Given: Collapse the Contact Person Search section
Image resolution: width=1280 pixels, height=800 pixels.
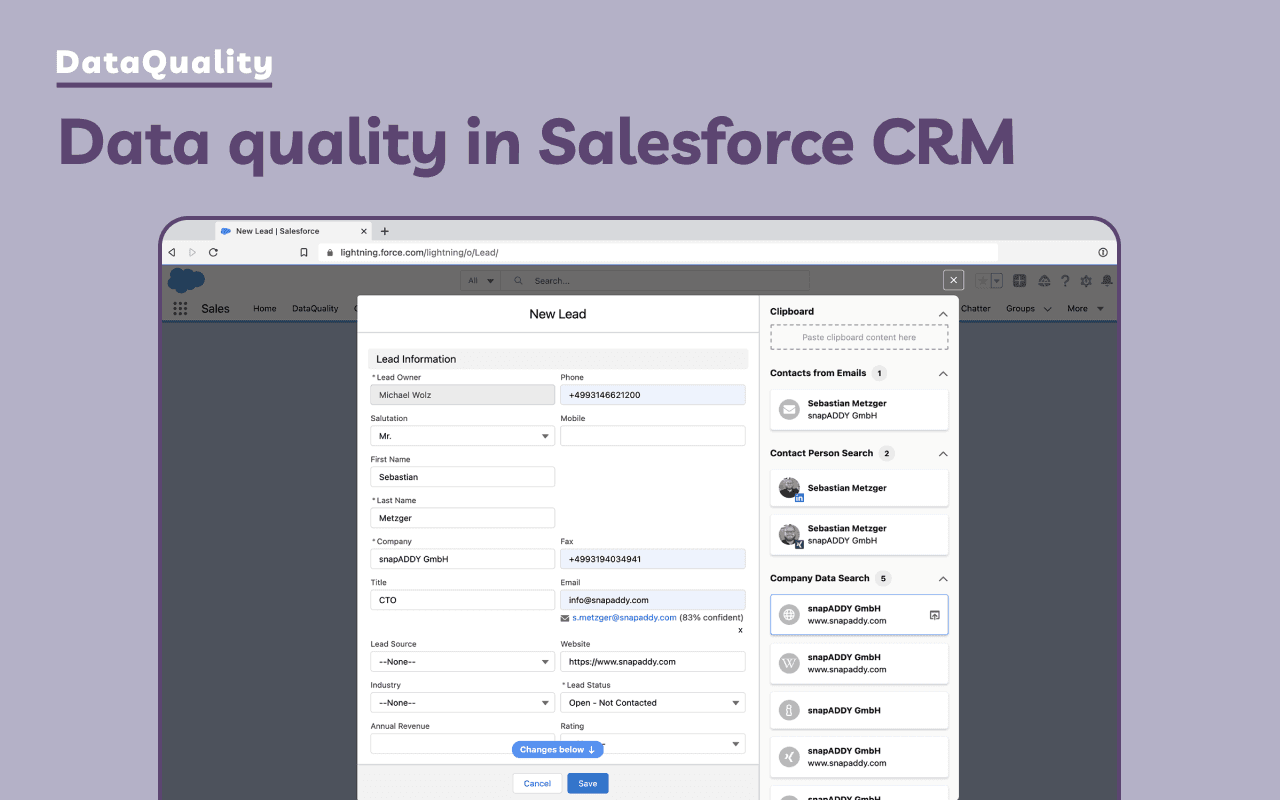Looking at the screenshot, I should [x=942, y=454].
